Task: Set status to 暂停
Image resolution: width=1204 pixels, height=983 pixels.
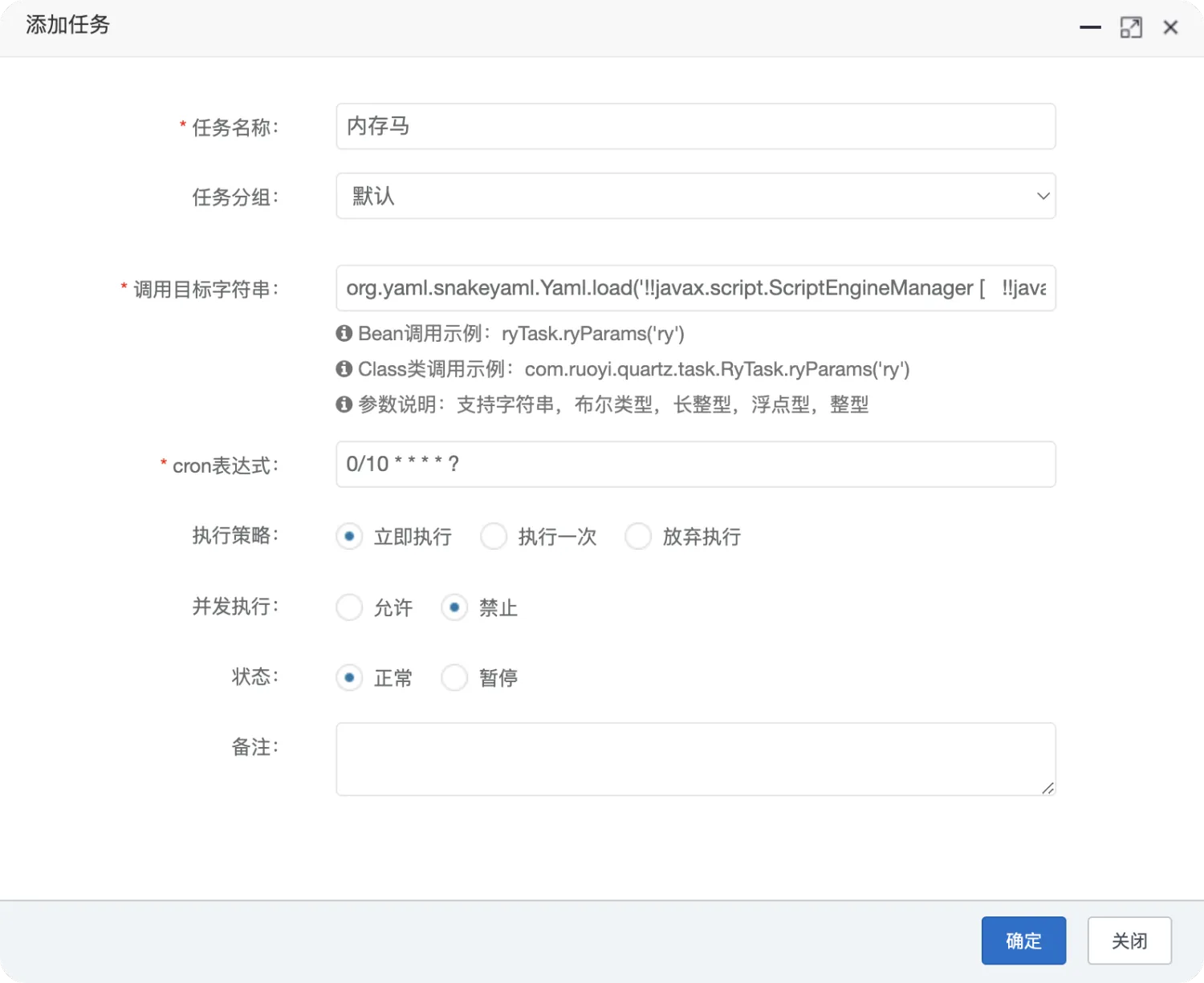Action: tap(454, 677)
